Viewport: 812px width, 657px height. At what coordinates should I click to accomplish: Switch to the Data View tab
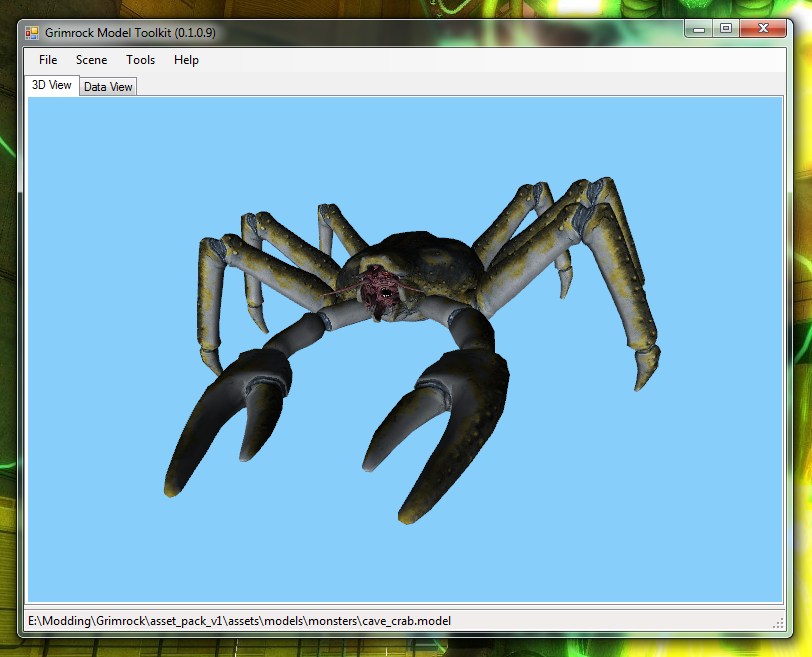(x=108, y=87)
